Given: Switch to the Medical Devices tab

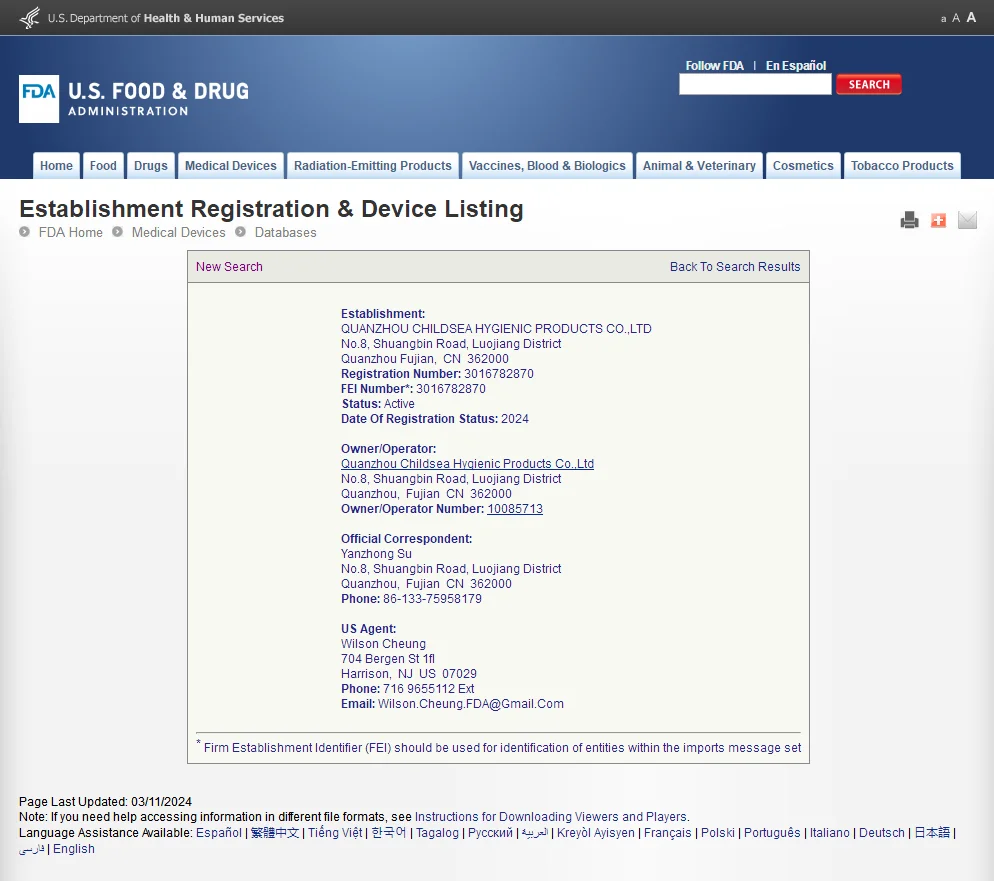Looking at the screenshot, I should [x=230, y=165].
